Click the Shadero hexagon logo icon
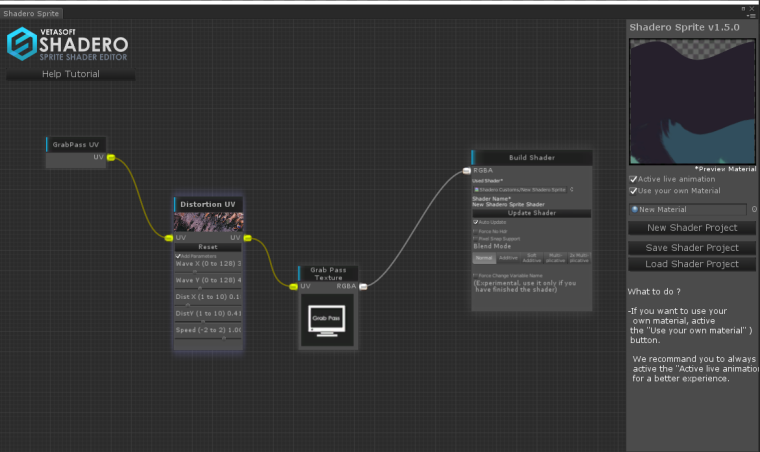Viewport: 760px width, 452px height. pos(22,44)
